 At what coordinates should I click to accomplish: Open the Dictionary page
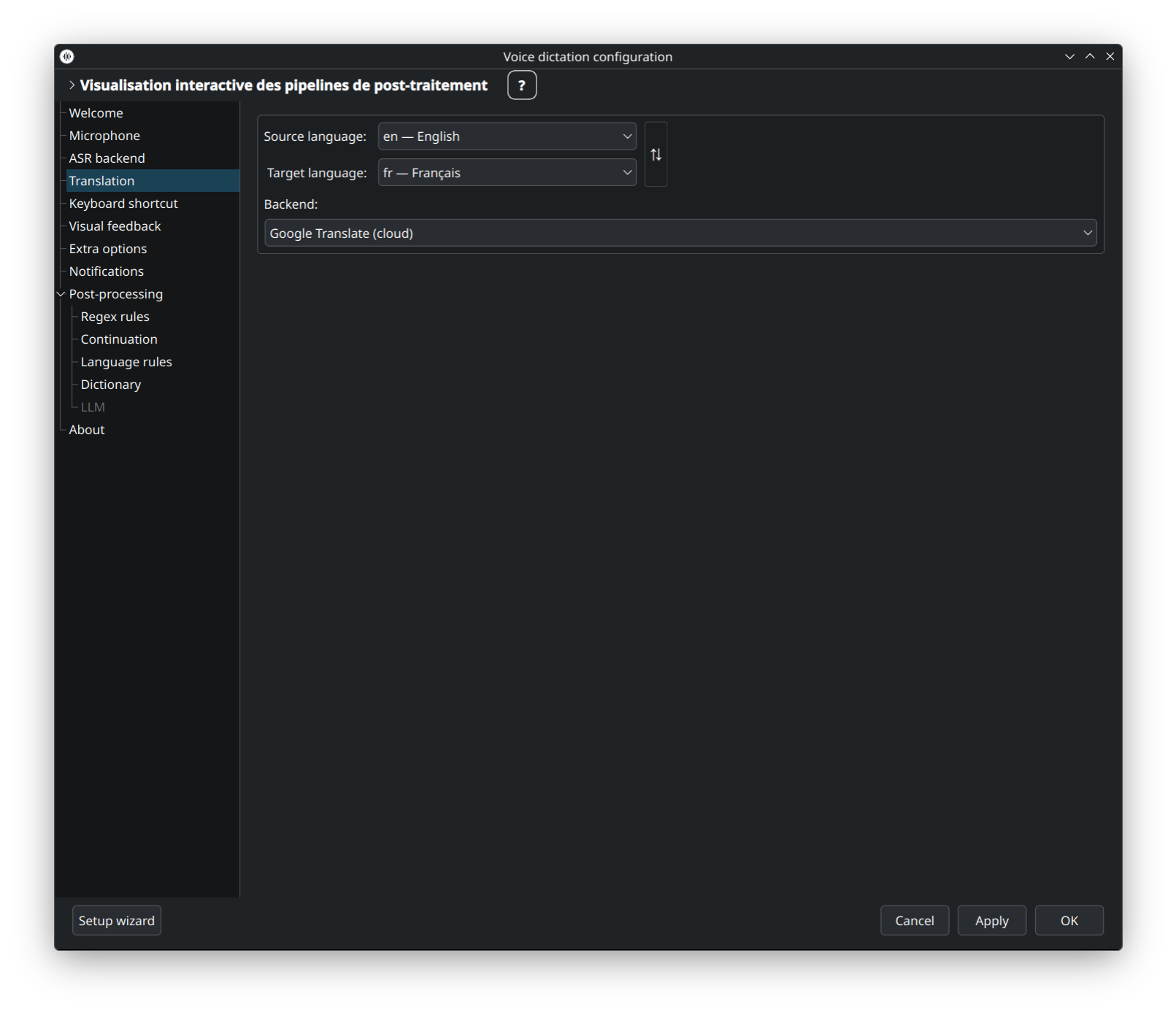point(111,385)
